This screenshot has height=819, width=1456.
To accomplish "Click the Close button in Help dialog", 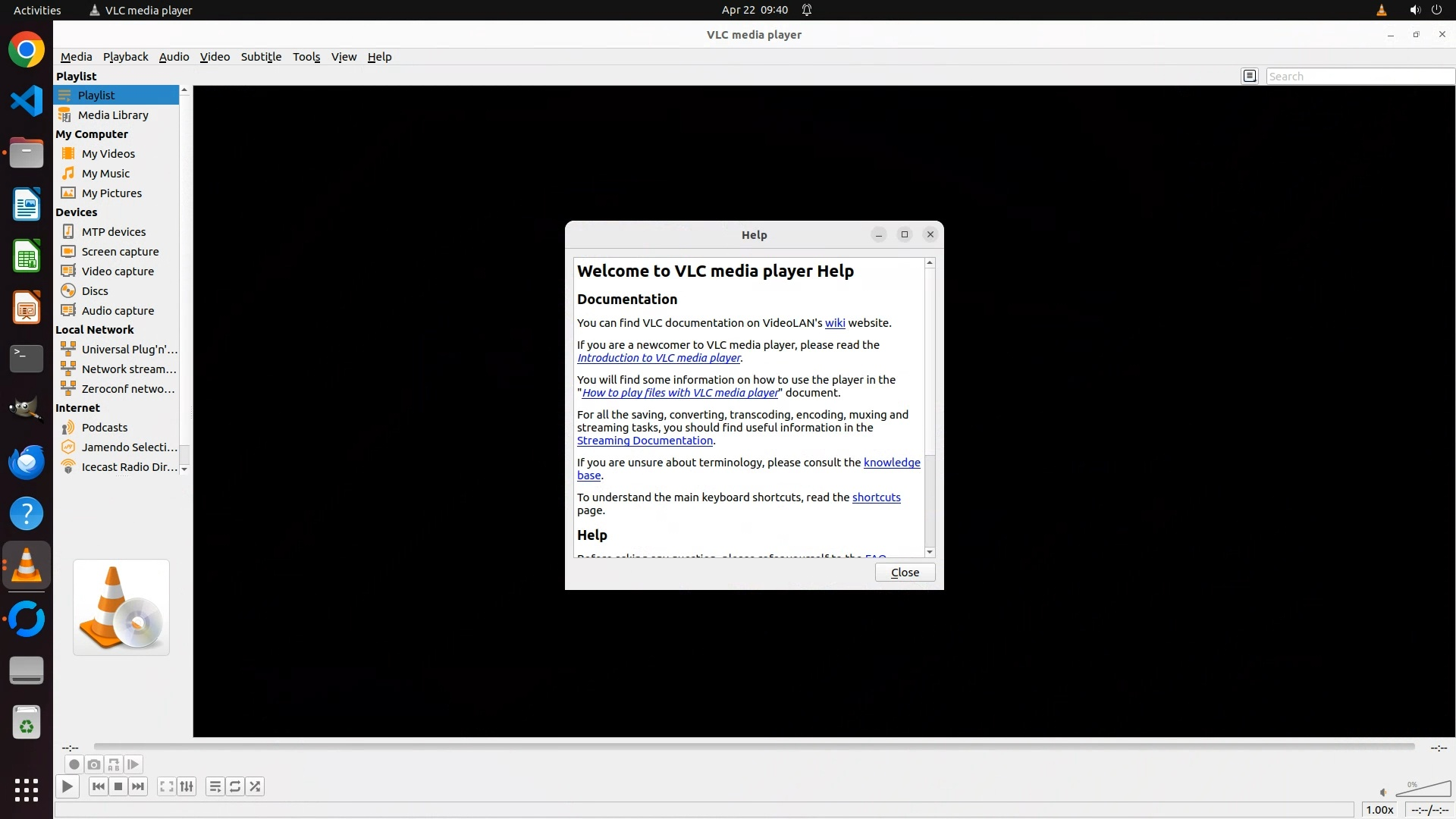I will coord(905,573).
